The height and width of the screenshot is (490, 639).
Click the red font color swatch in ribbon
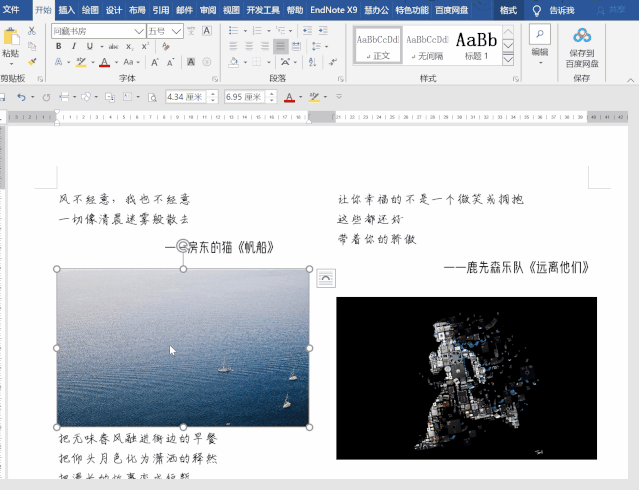(104, 62)
